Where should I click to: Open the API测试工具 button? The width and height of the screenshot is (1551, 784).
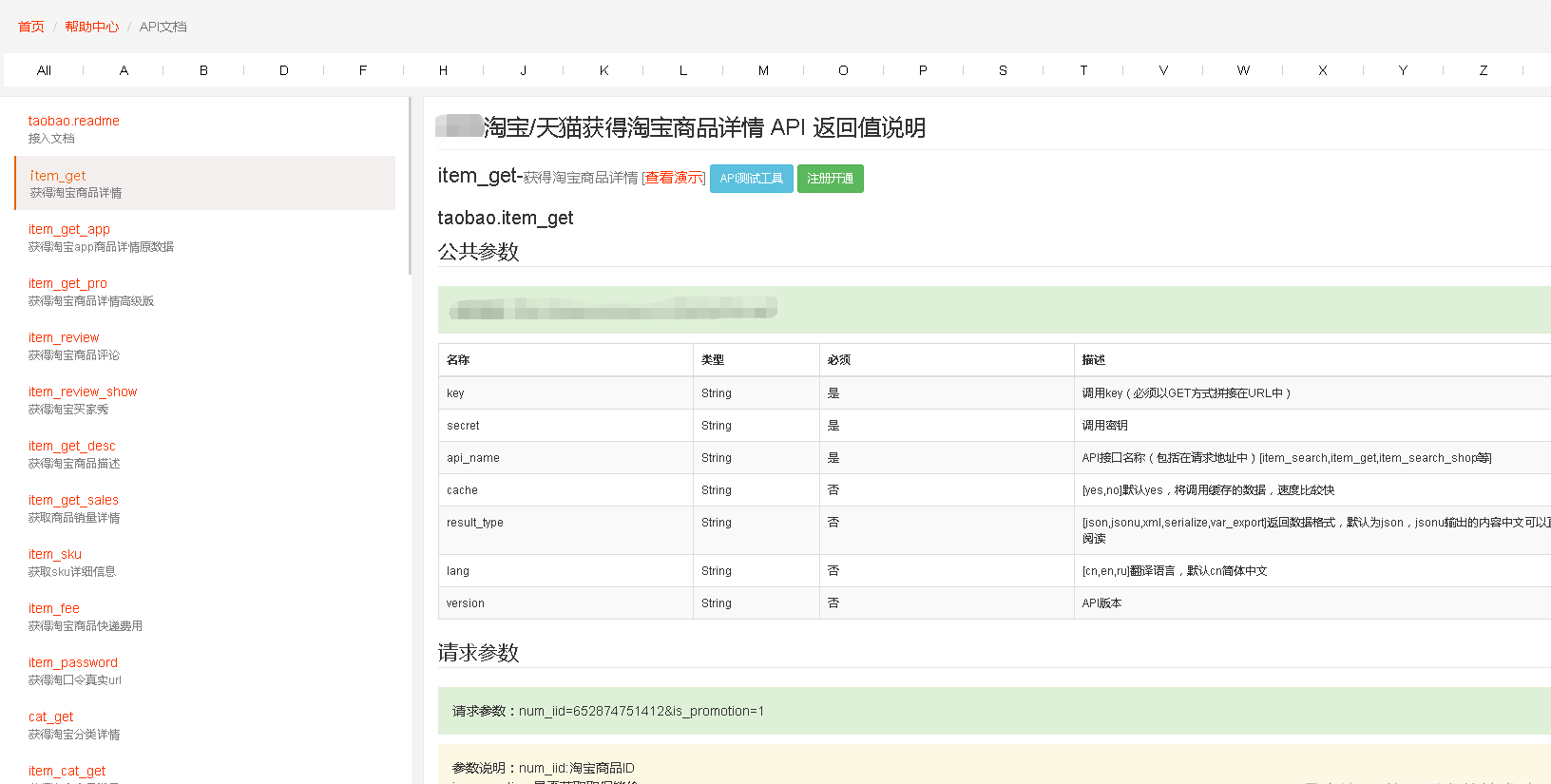click(x=752, y=179)
